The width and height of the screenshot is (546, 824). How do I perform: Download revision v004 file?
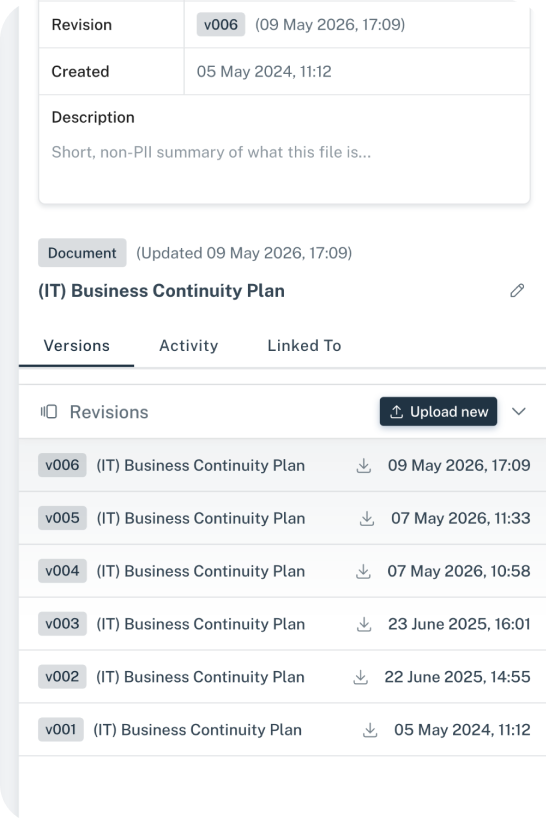[x=363, y=571]
